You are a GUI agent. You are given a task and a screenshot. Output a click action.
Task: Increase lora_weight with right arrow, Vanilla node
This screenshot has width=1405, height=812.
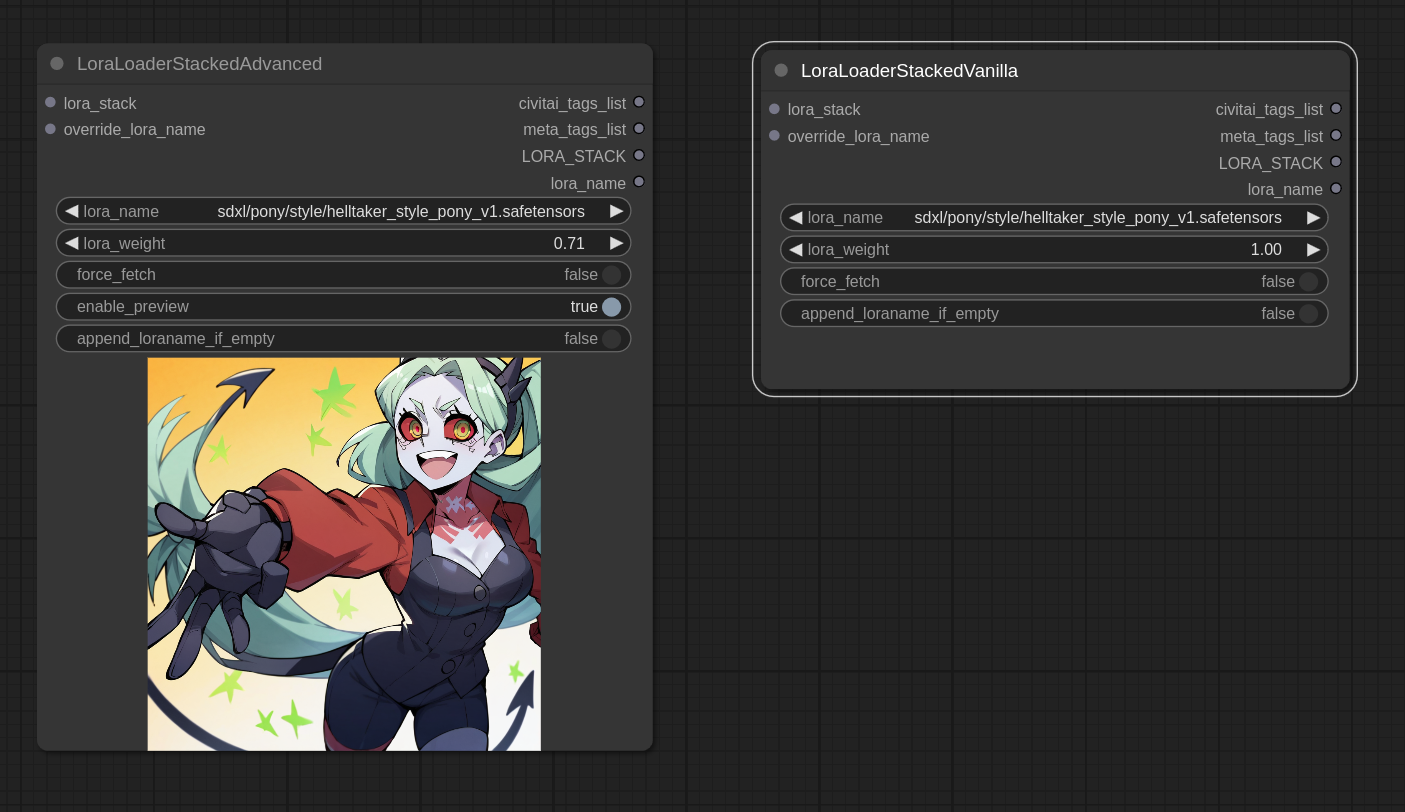1313,250
